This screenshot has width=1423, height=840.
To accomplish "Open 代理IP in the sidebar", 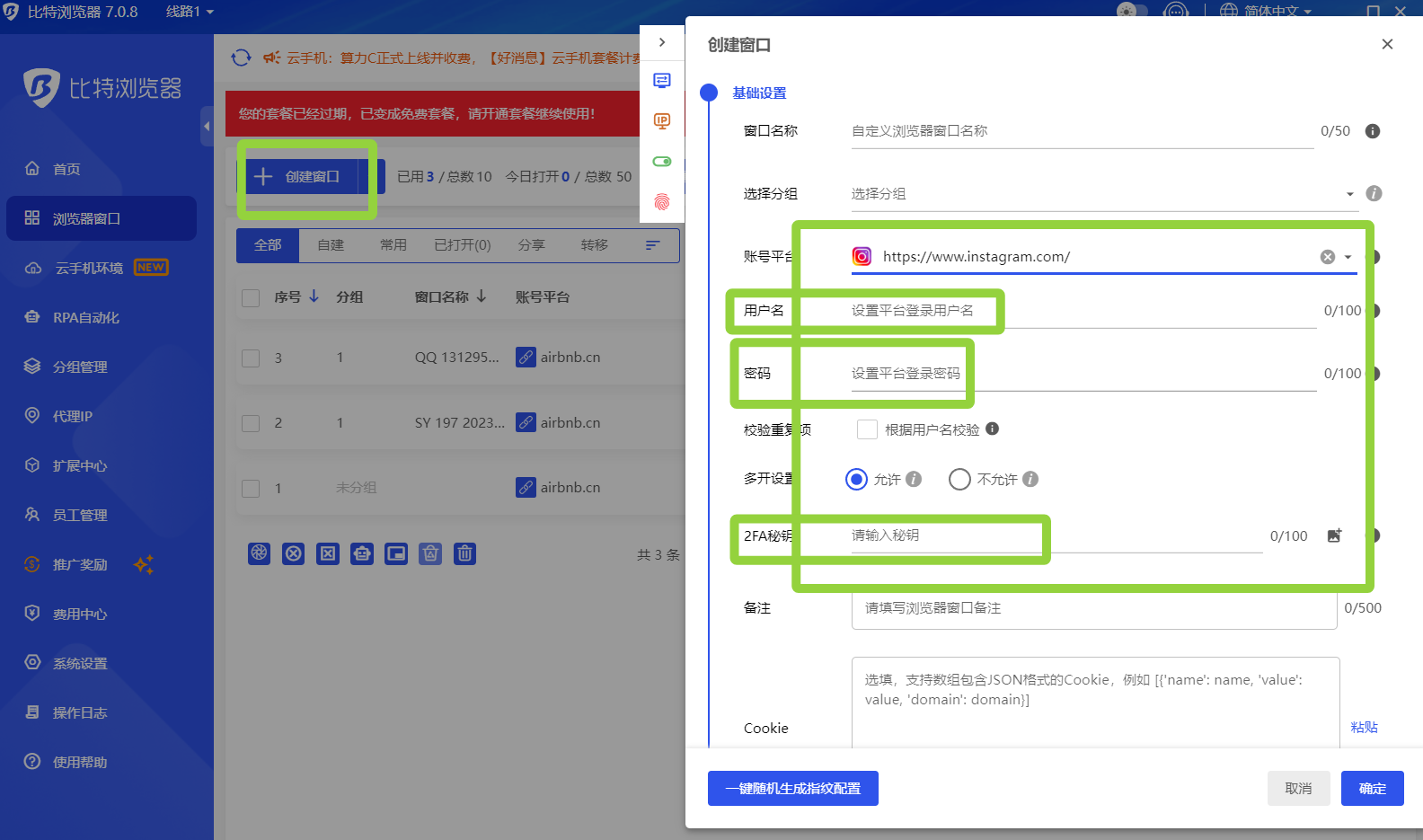I will click(72, 416).
